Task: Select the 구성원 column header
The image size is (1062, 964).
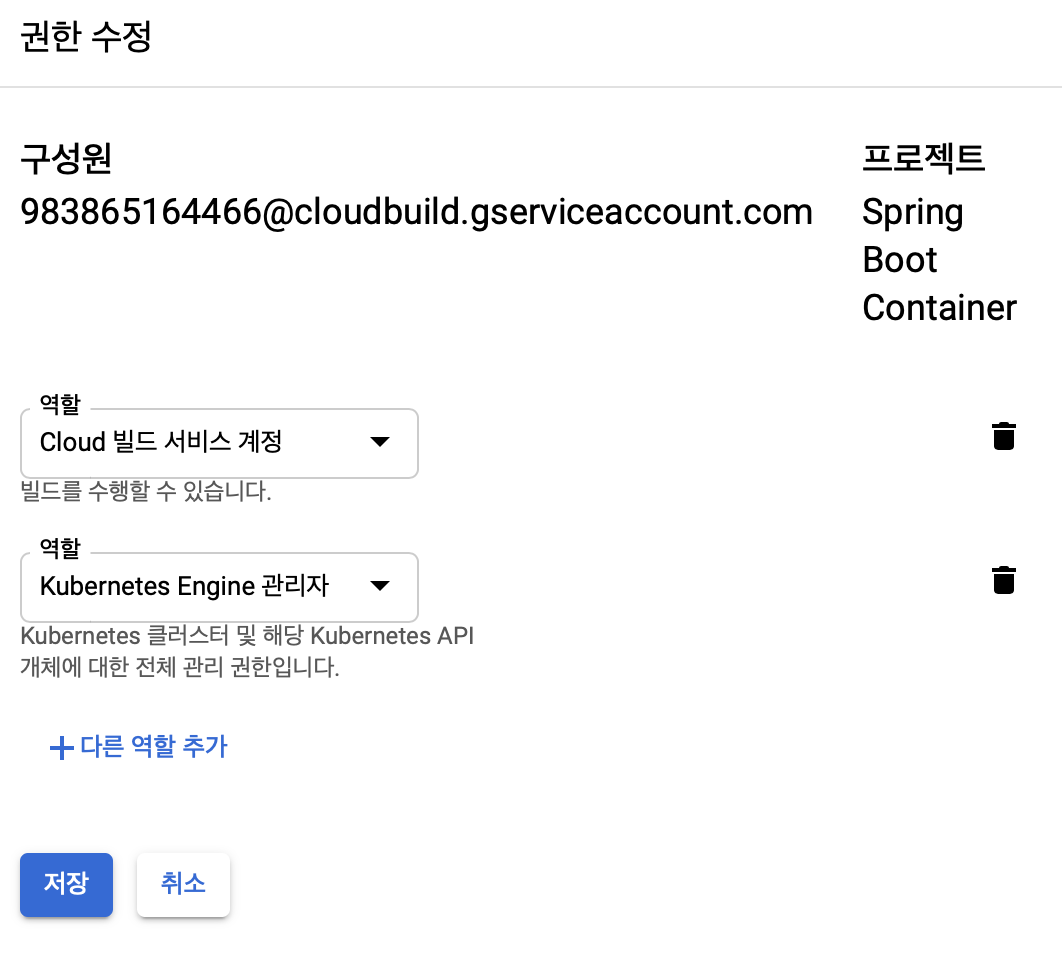Action: tap(64, 157)
